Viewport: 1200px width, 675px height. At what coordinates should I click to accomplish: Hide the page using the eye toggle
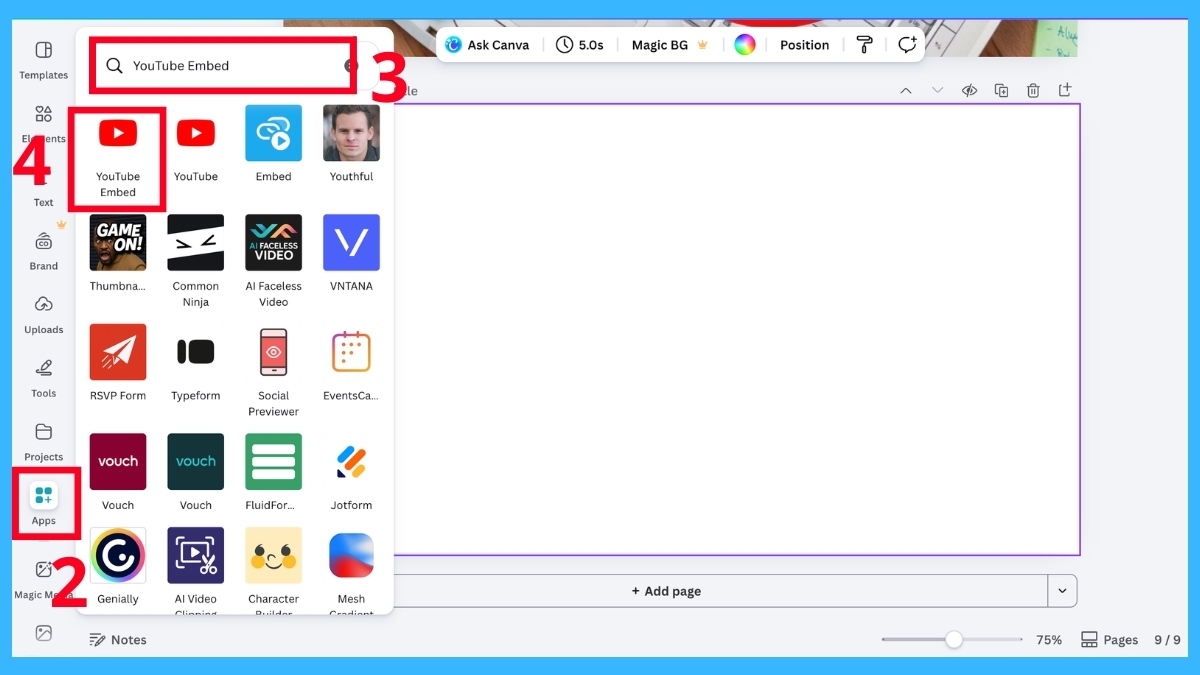(969, 90)
